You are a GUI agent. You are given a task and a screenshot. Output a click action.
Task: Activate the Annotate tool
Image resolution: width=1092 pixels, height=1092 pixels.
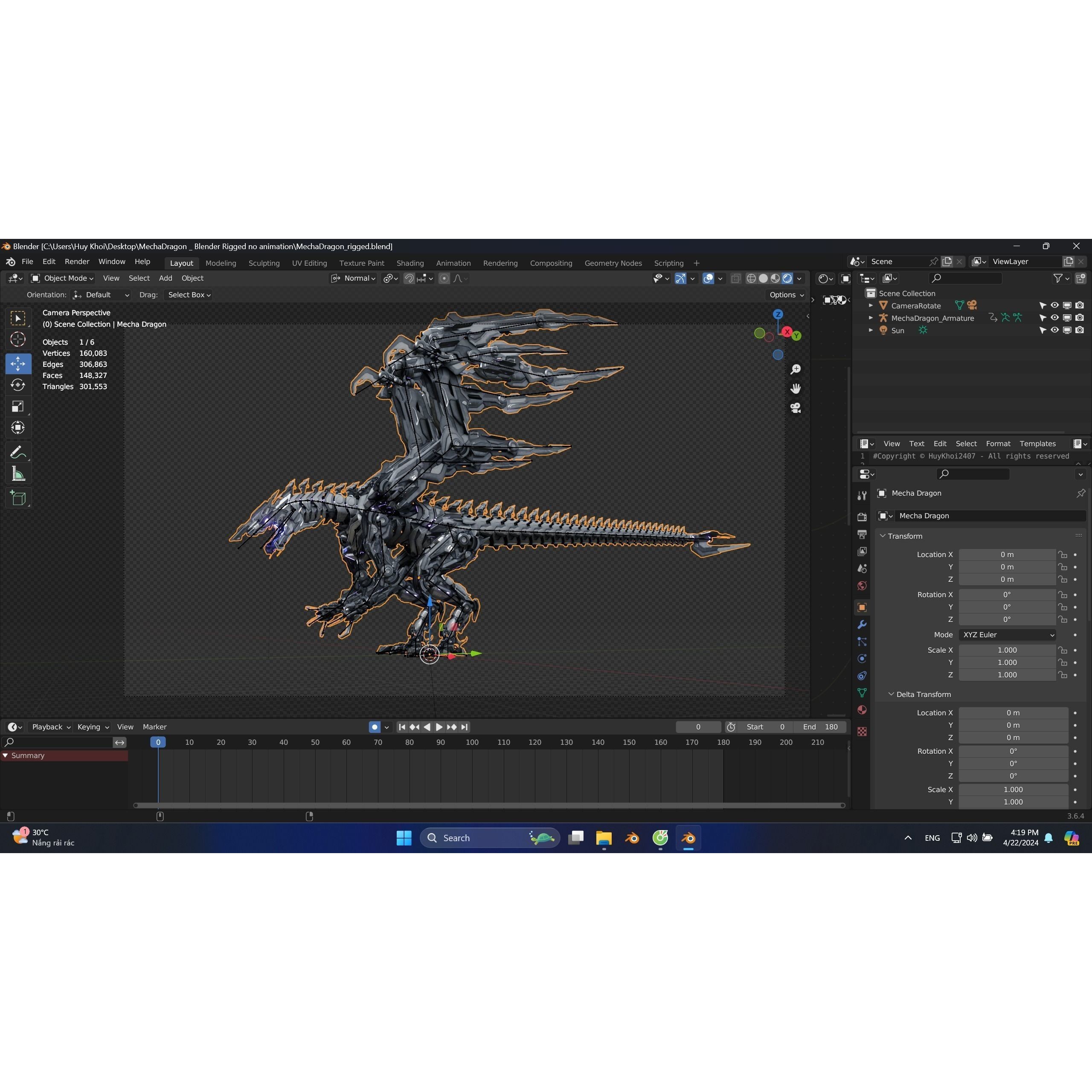pyautogui.click(x=19, y=451)
